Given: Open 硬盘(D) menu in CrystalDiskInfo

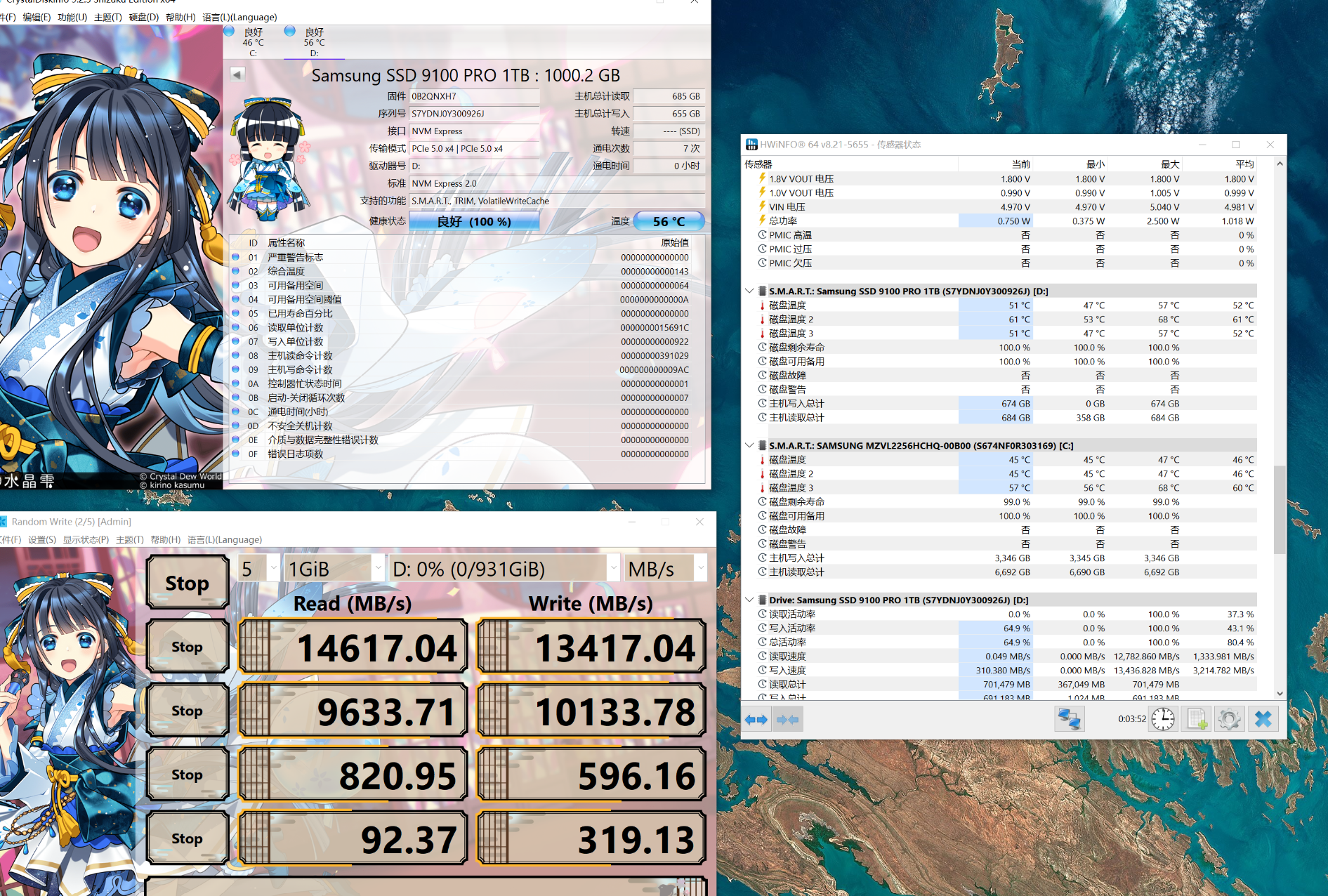Looking at the screenshot, I should pyautogui.click(x=144, y=17).
